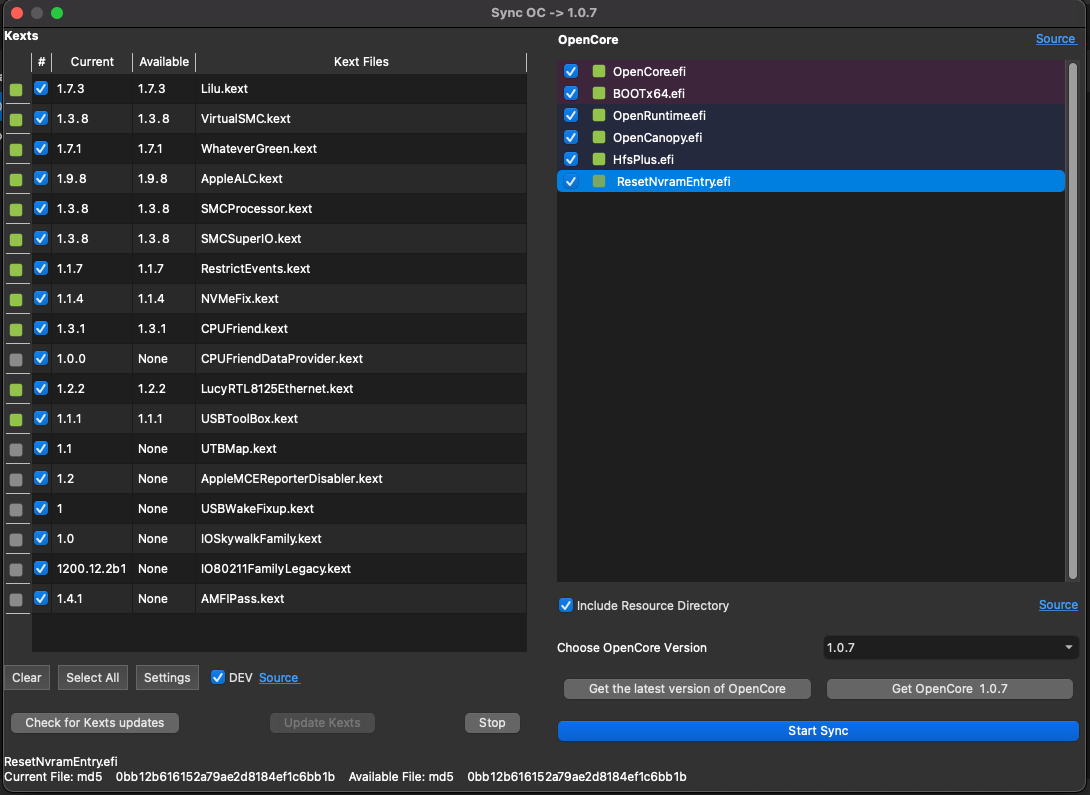Click Get OpenCore 1.0.7 button

950,689
